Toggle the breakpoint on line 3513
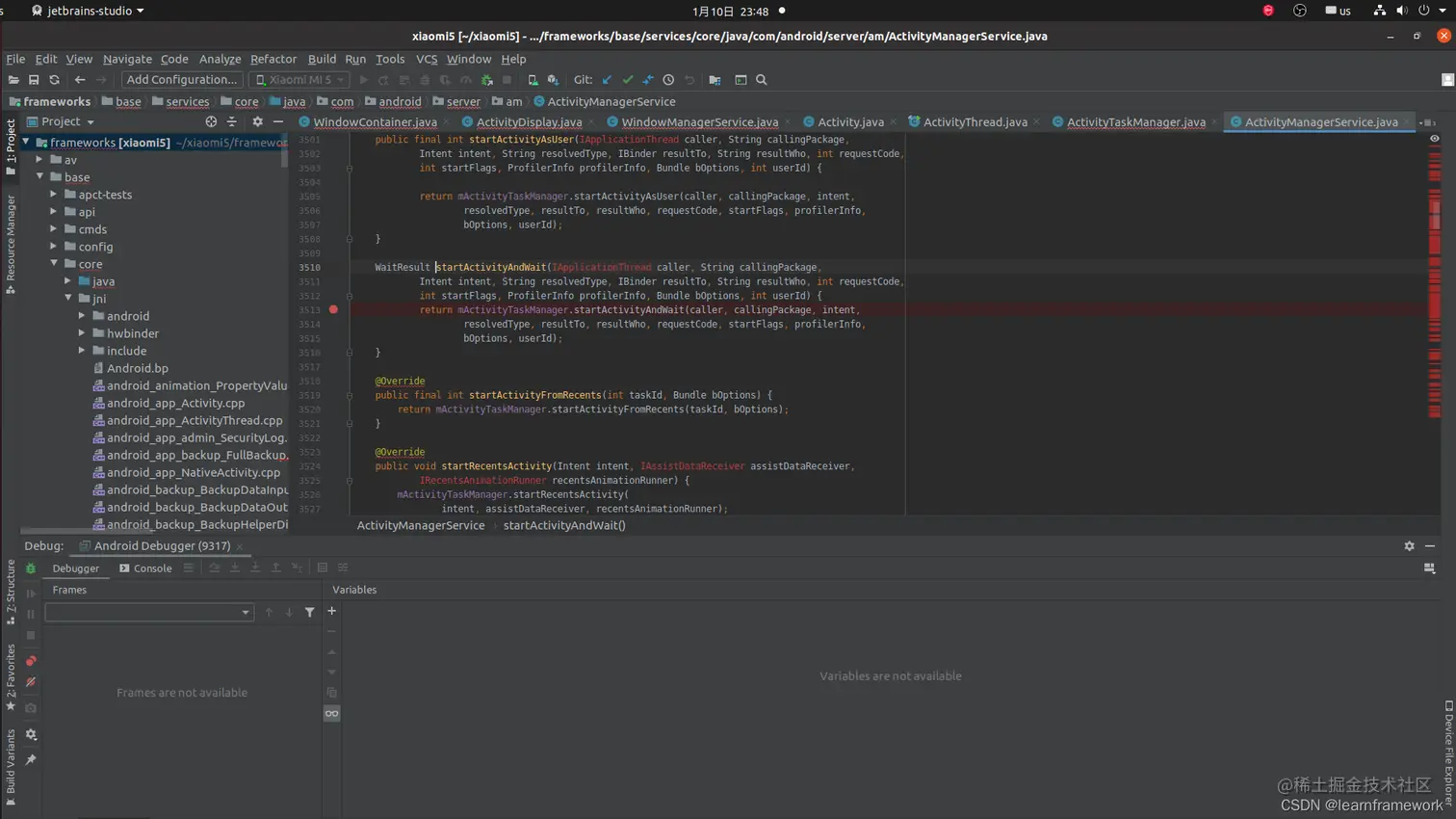This screenshot has height=819, width=1456. (333, 310)
